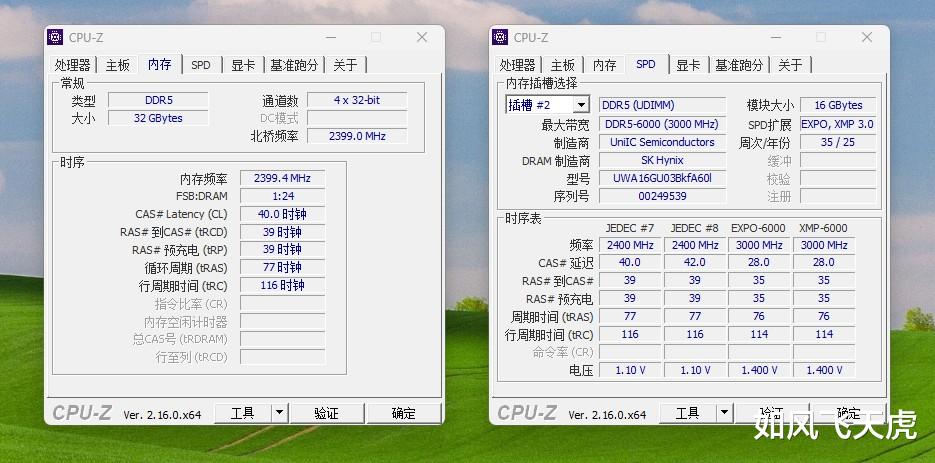The height and width of the screenshot is (463, 935).
Task: Click the empty 校验 field in right window
Action: tap(838, 178)
